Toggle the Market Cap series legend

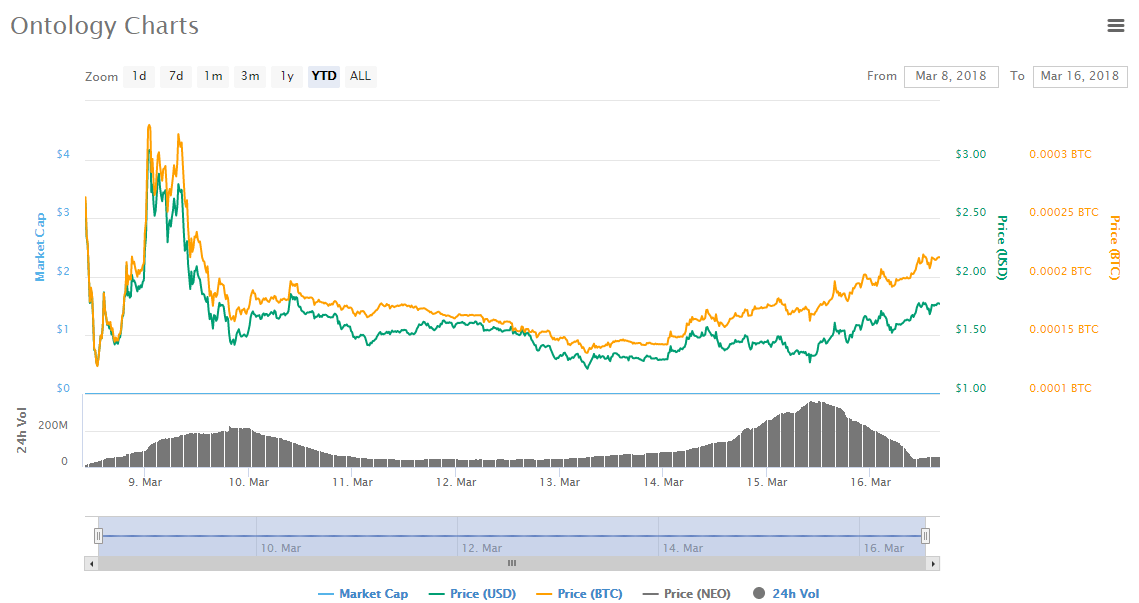[x=362, y=594]
